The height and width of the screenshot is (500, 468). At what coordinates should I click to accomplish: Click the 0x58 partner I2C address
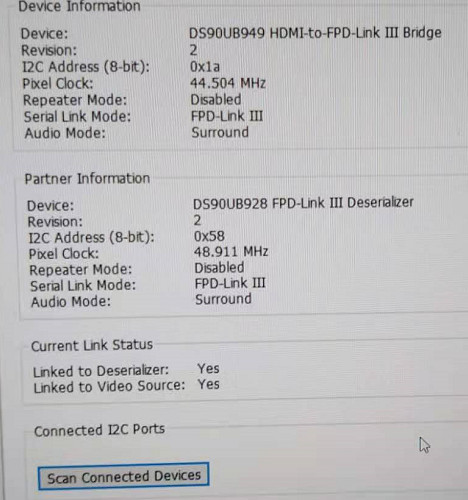[209, 236]
